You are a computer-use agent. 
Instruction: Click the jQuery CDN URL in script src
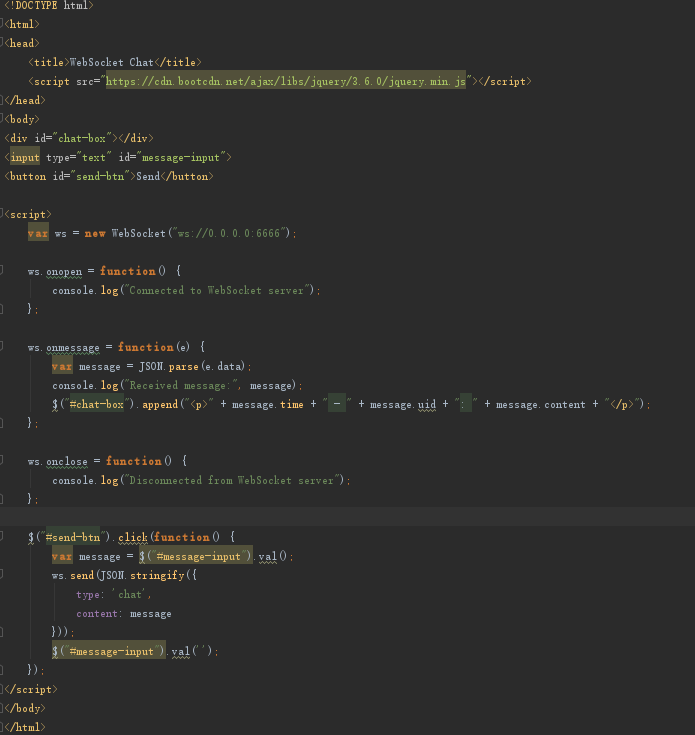286,82
